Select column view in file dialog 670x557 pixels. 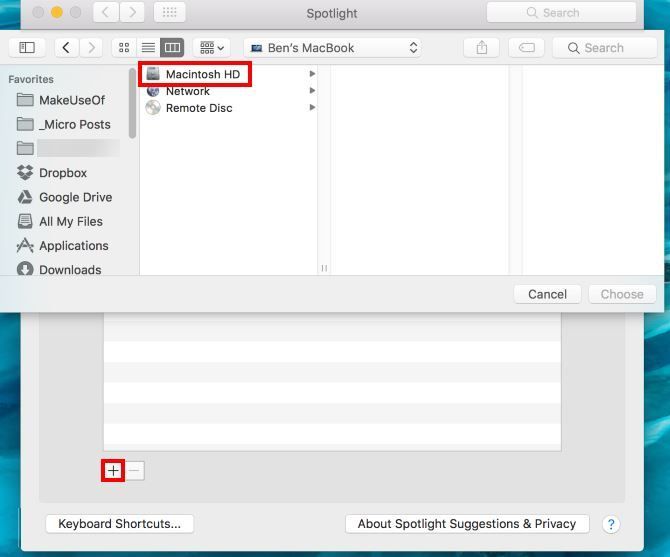tap(172, 48)
